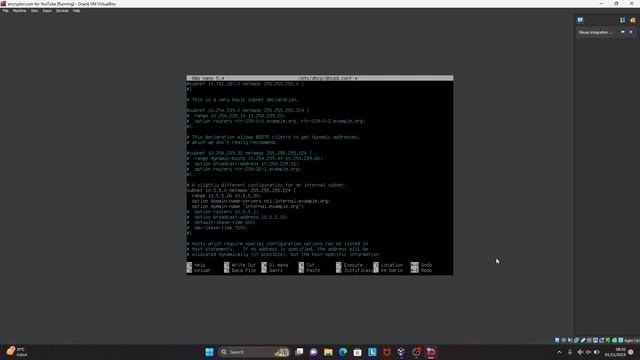Viewport: 640px width, 360px height.
Task: Click the notification center icon in the VirtualBox panel
Action: [580, 20]
